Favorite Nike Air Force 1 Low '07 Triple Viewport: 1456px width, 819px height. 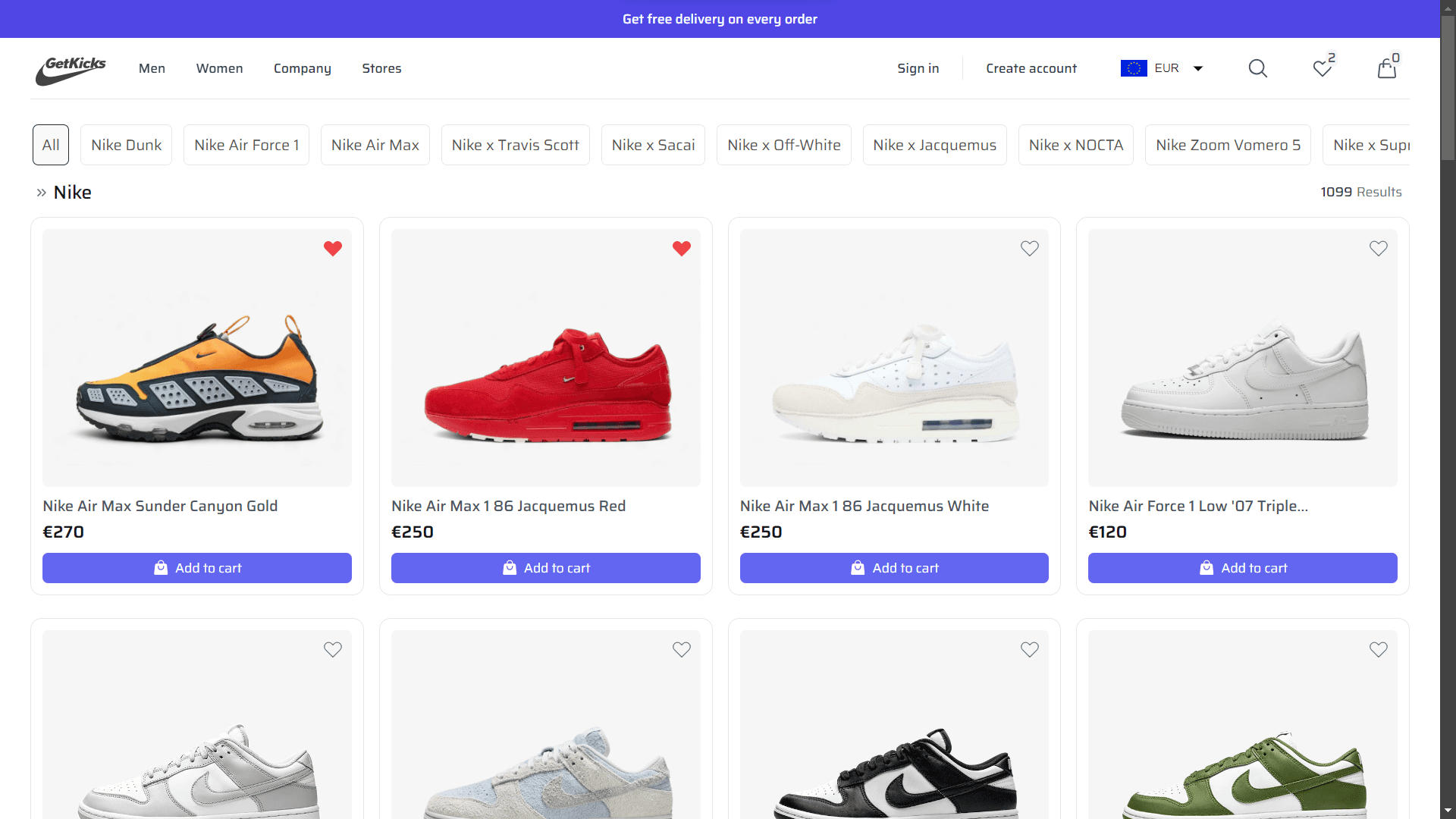pos(1379,248)
